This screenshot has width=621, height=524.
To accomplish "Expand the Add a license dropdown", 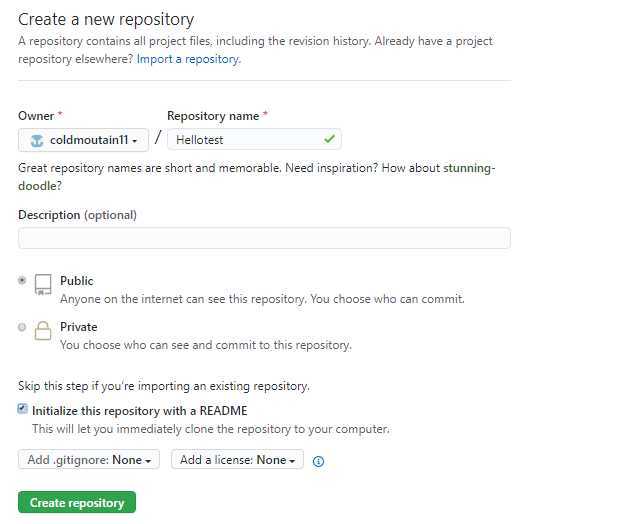I will click(x=237, y=459).
